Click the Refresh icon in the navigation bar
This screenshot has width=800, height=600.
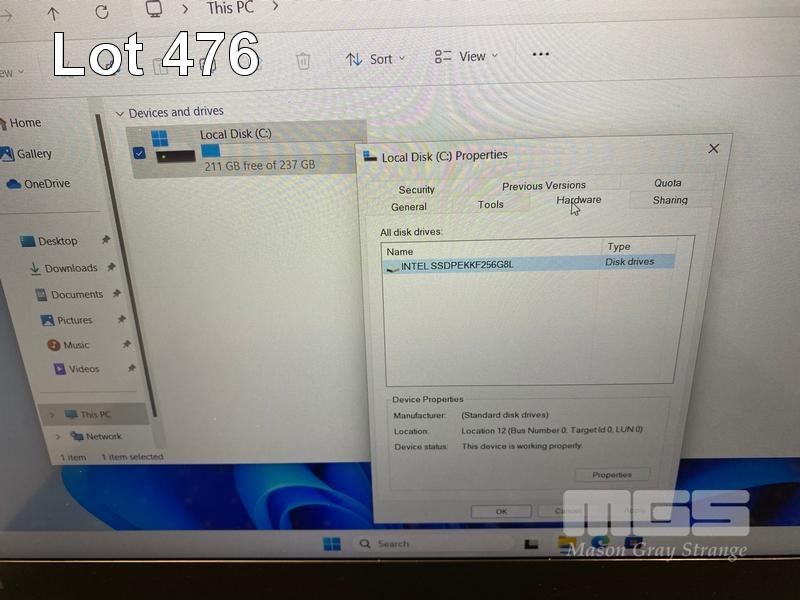coord(102,12)
